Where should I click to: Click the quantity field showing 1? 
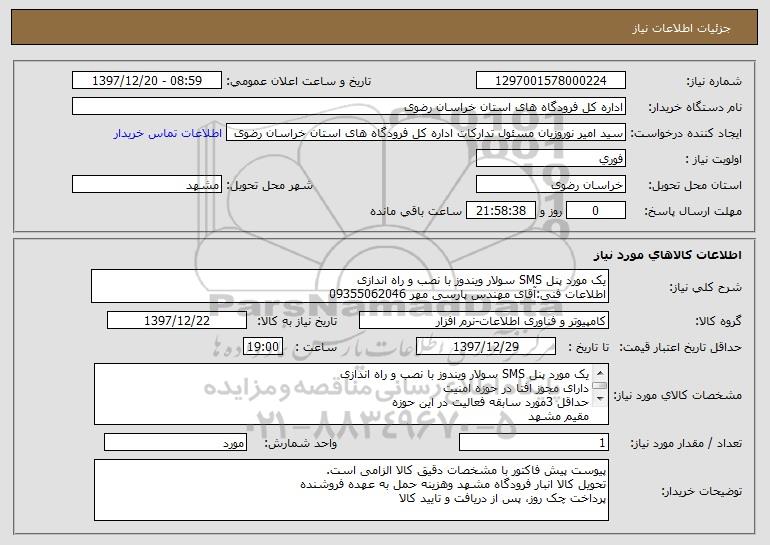coord(534,442)
